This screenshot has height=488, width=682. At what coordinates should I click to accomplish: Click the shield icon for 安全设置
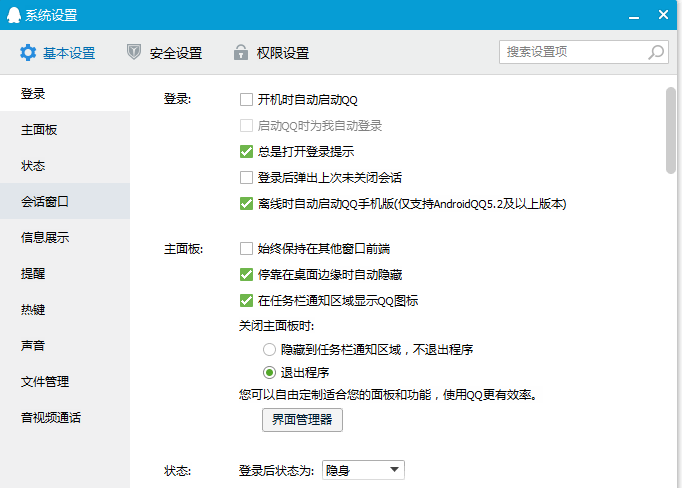click(x=134, y=52)
